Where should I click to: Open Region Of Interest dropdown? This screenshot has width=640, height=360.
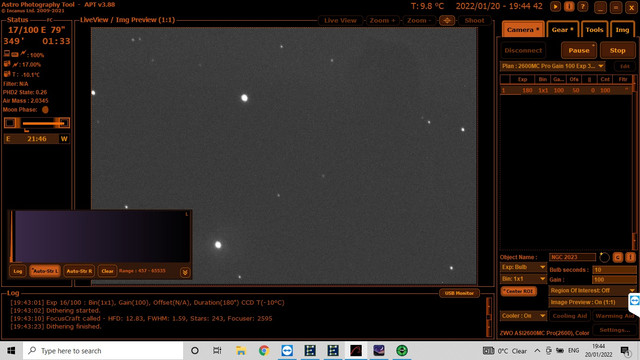pyautogui.click(x=592, y=290)
